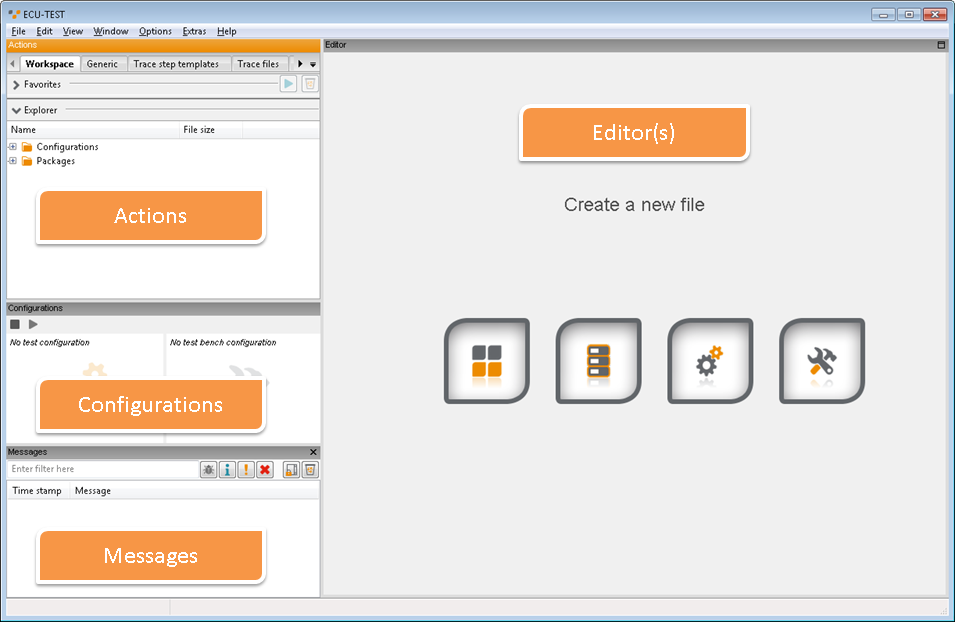Image resolution: width=955 pixels, height=622 pixels.
Task: Open the Actions tab list dropdown arrow
Action: (313, 64)
